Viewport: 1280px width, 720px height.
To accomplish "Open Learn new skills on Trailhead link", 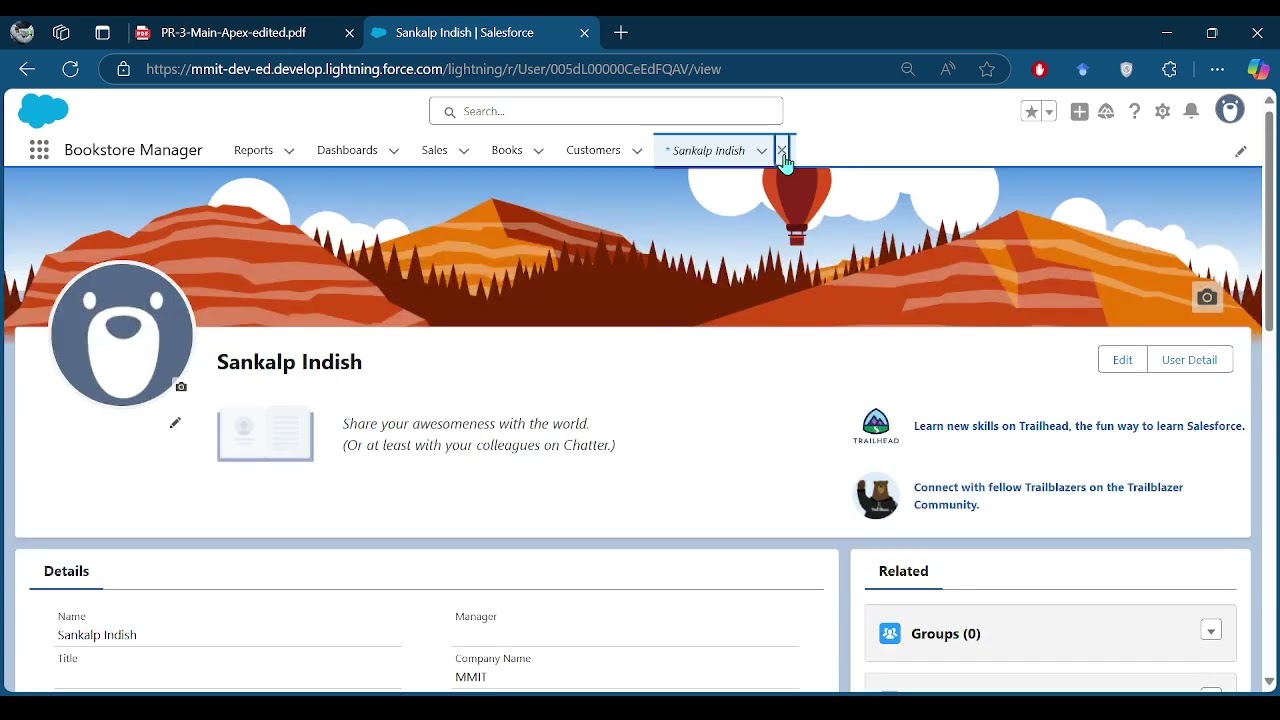I will (x=1079, y=426).
